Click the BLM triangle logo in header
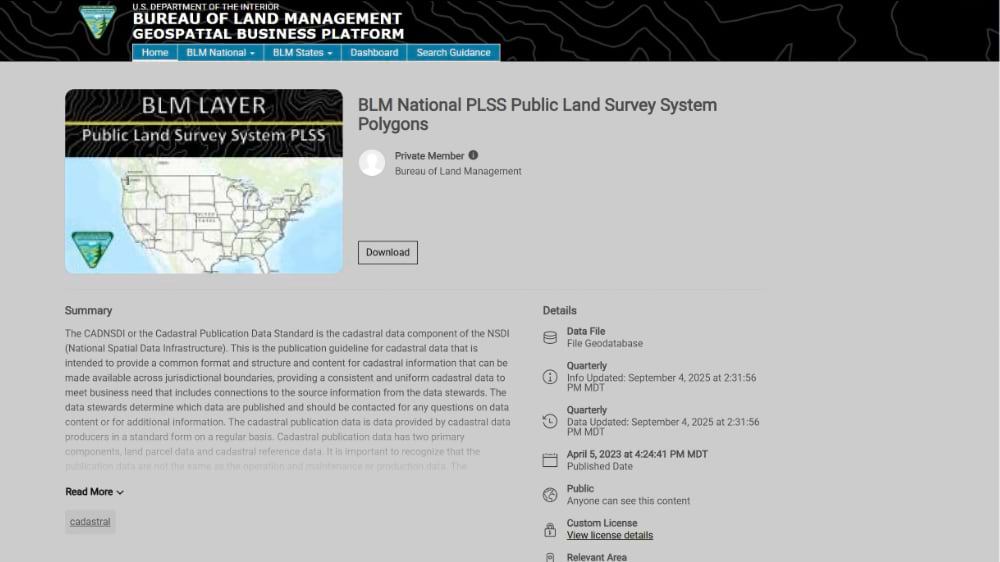Screen dimensions: 1000x562 [x=97, y=22]
